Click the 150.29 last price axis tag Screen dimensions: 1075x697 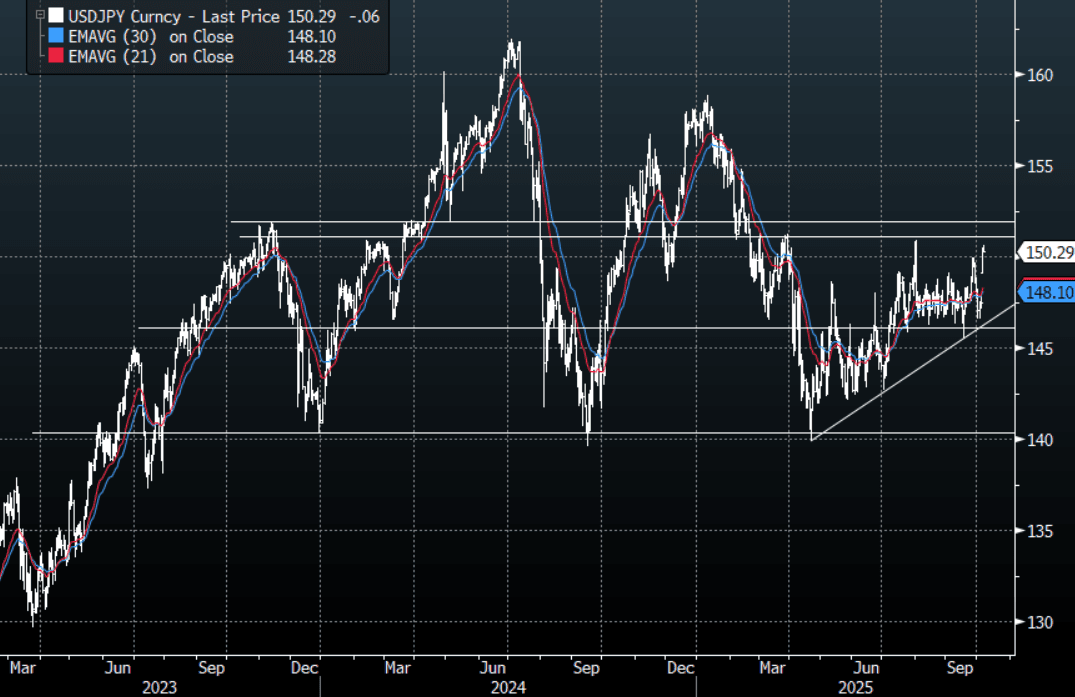coord(1048,253)
